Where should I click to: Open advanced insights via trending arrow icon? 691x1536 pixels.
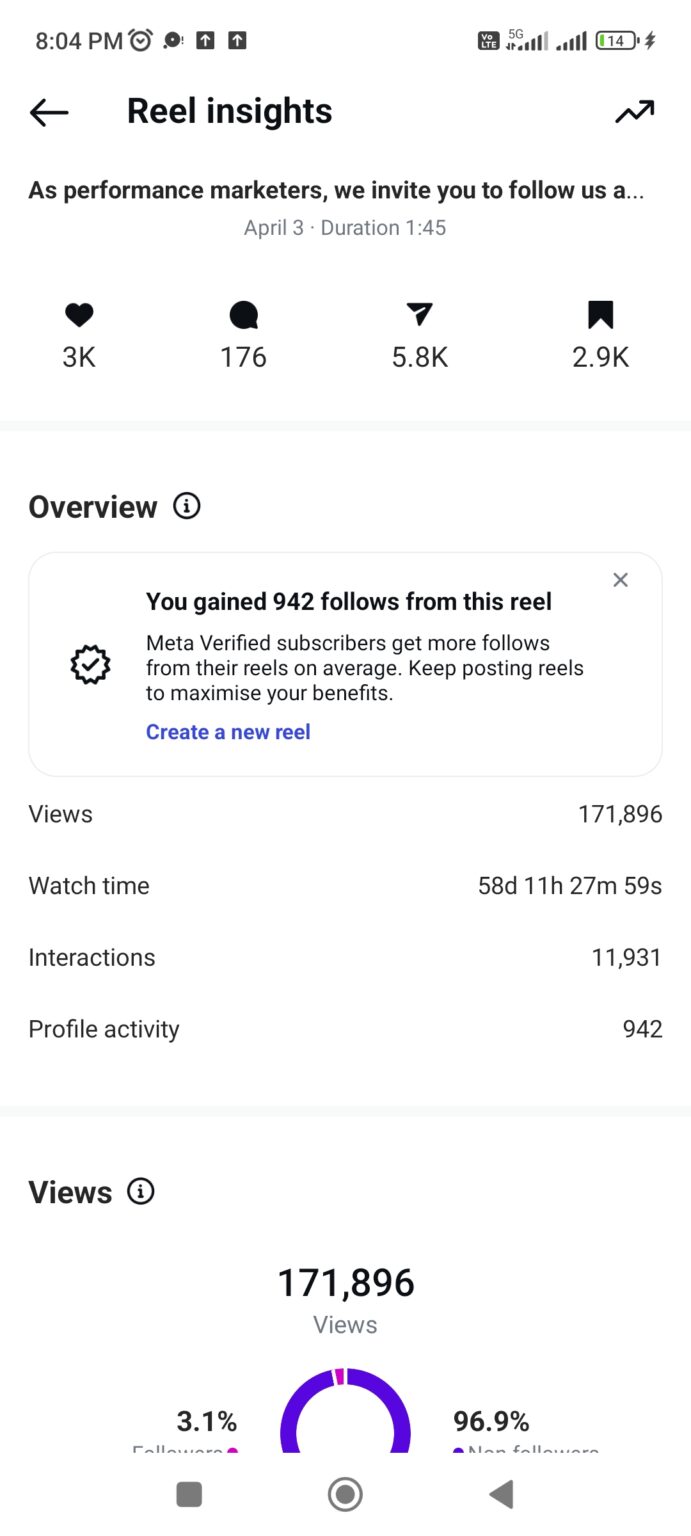click(634, 112)
